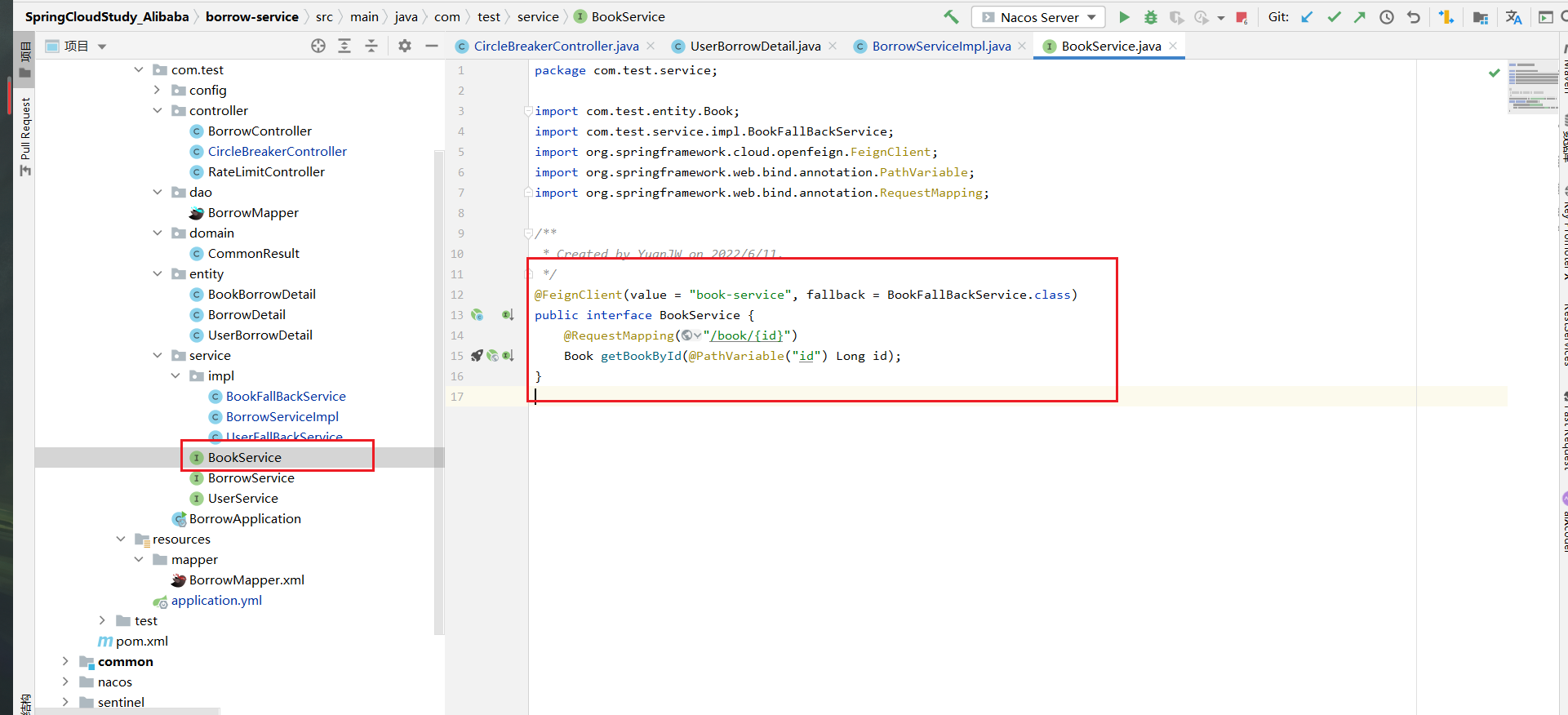Viewport: 1568px width, 715px height.
Task: Switch to CircleBreakerController.java tab
Action: coord(556,47)
